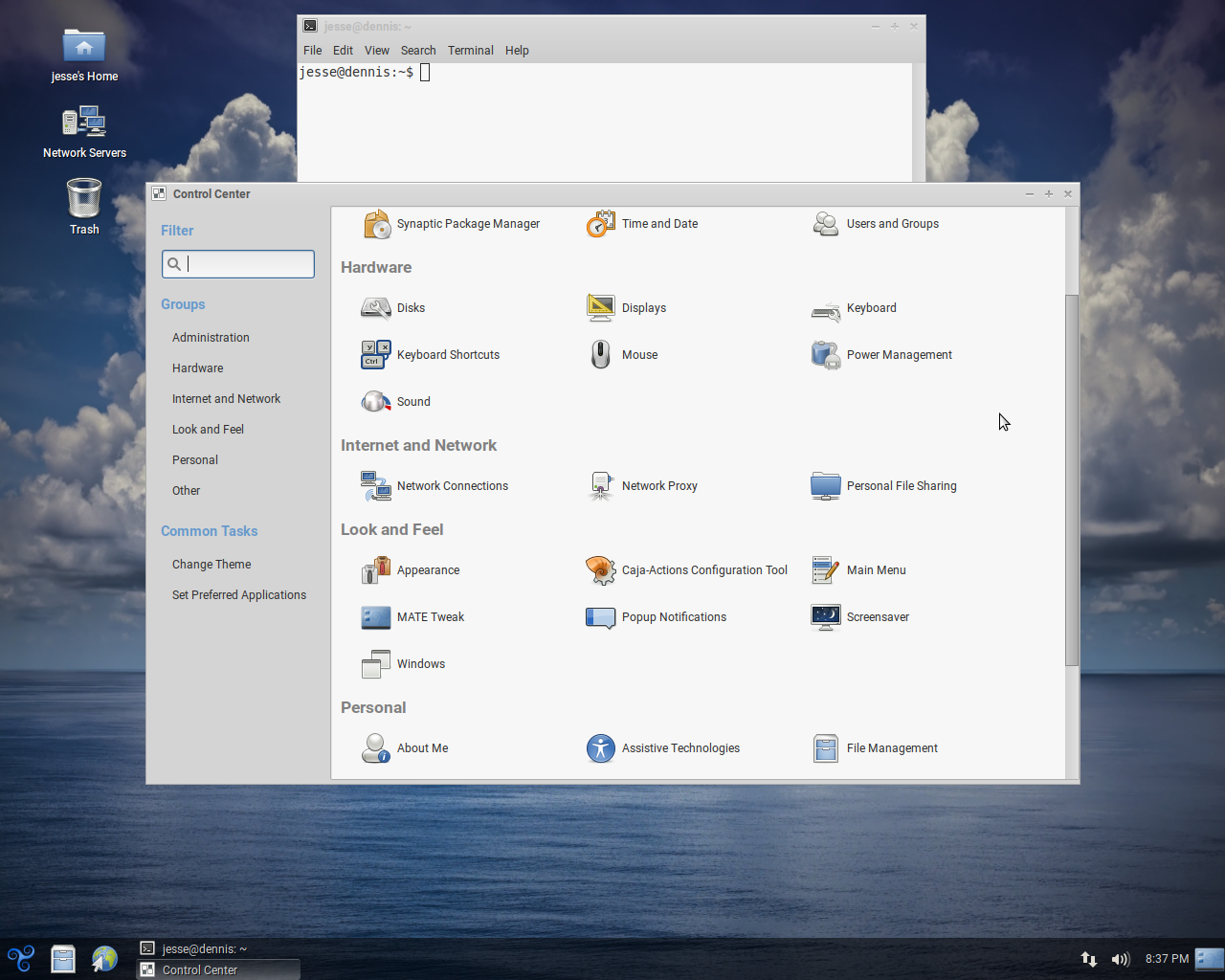Open File Management preferences icon

826,748
